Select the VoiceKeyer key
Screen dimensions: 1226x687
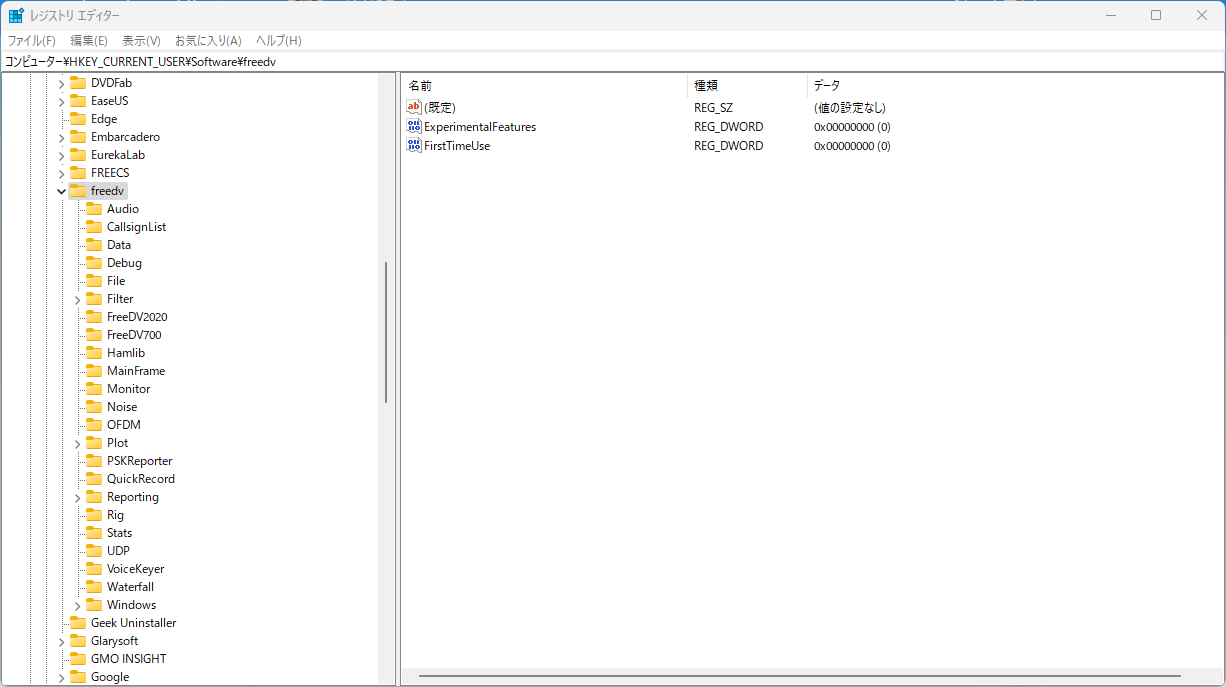pyautogui.click(x=136, y=569)
